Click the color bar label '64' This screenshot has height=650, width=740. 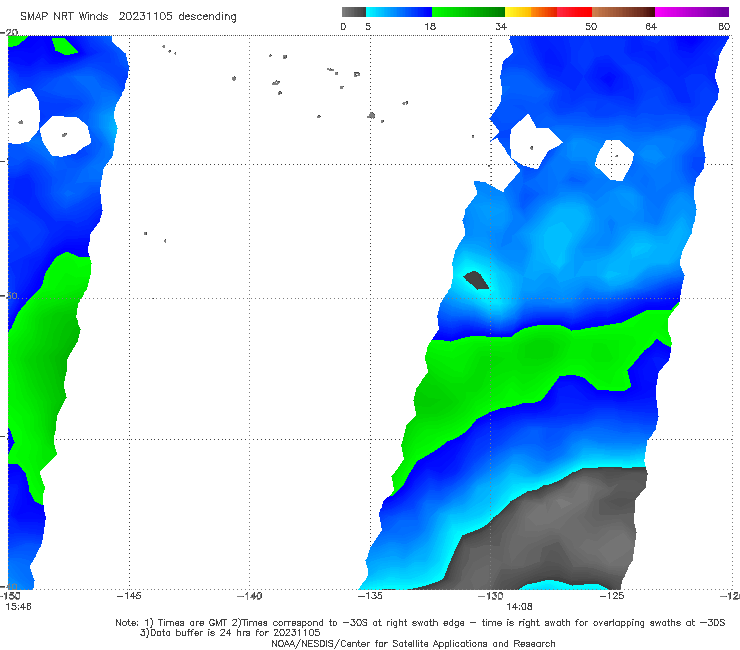tap(651, 27)
